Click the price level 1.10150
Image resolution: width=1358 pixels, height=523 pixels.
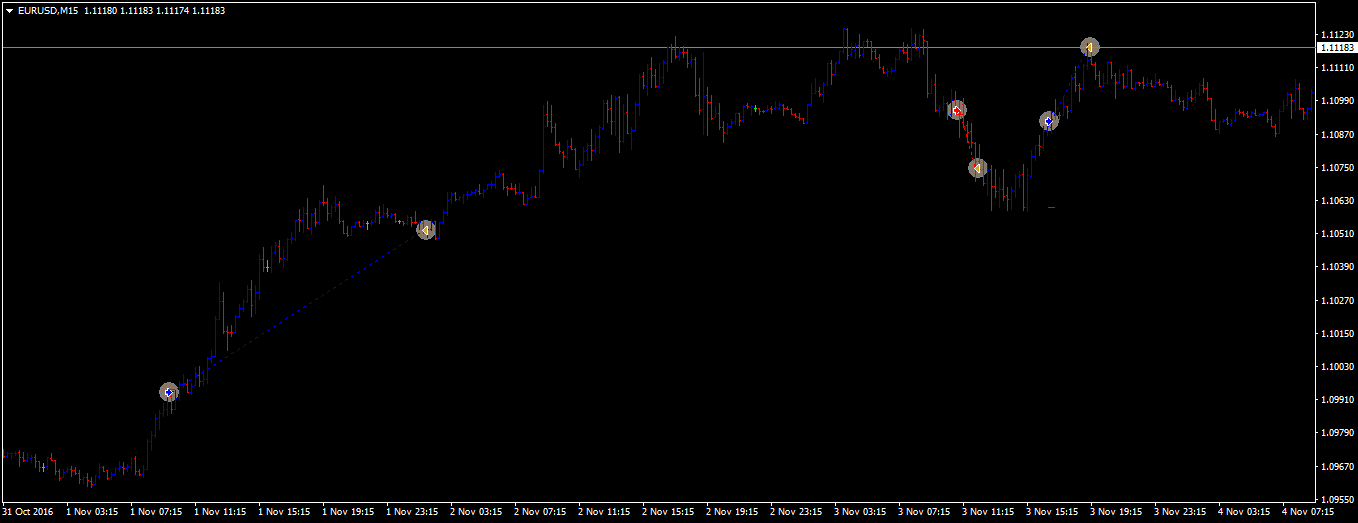coord(1337,333)
